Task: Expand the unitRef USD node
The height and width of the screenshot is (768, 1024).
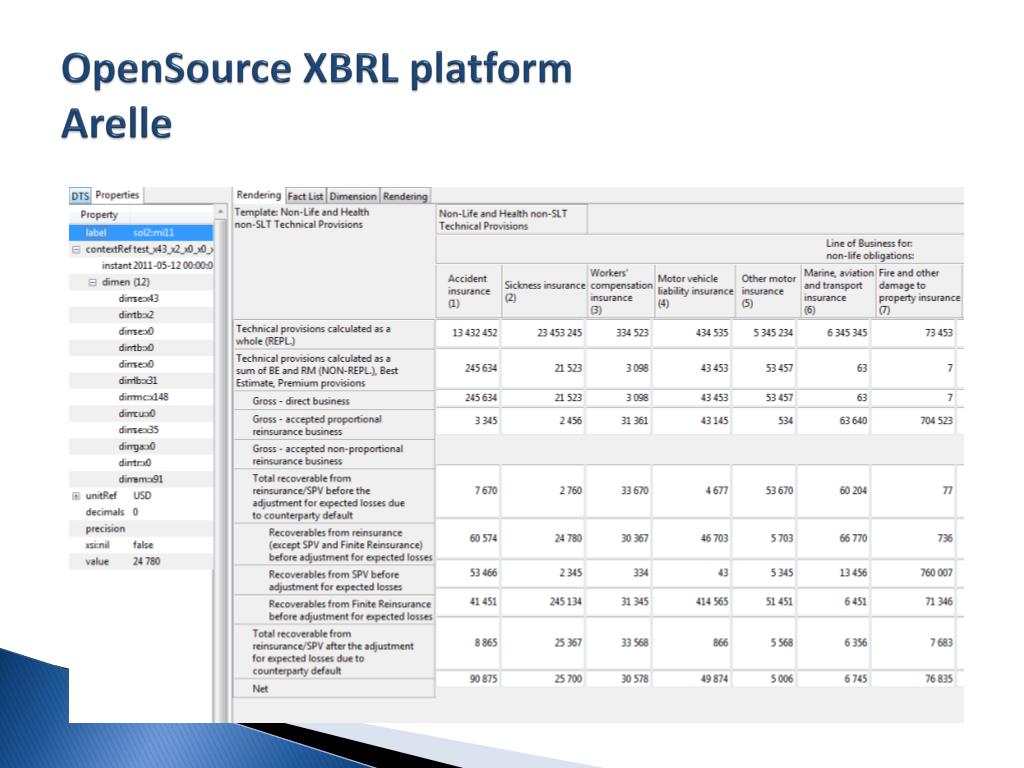Action: 76,496
